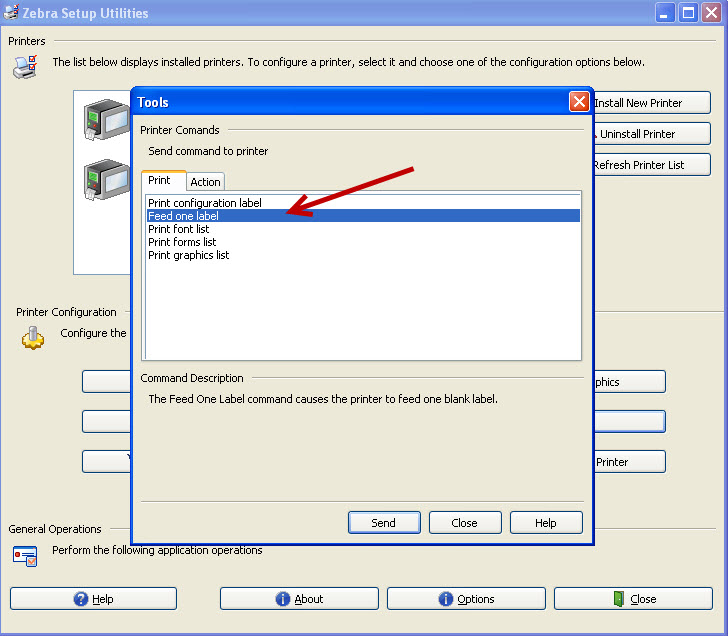Choose Feed one label in list
The width and height of the screenshot is (728, 636).
click(183, 216)
